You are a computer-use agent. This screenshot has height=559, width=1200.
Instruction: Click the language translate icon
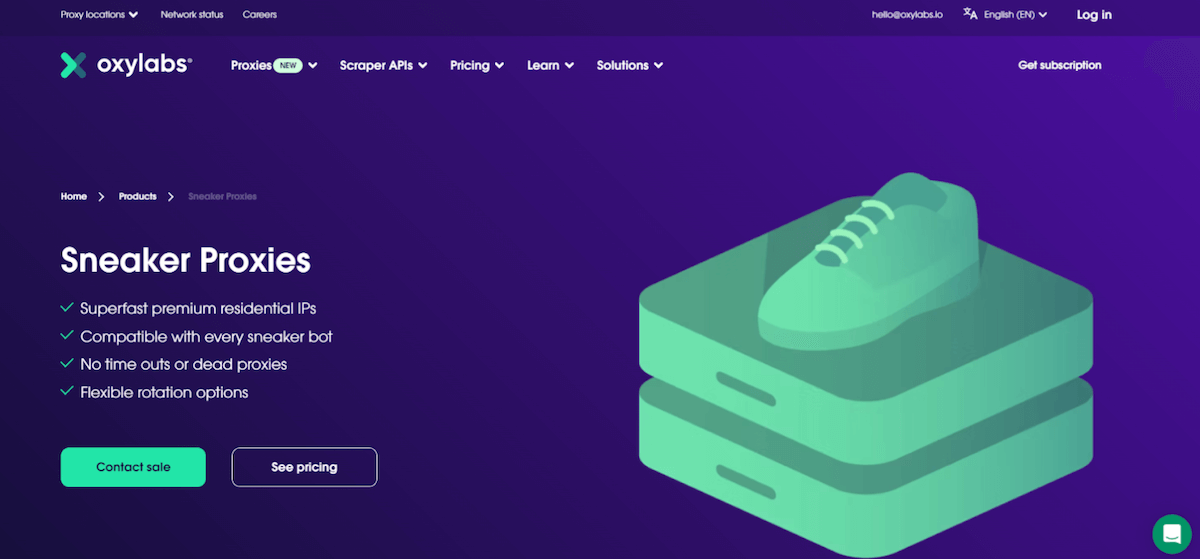(x=970, y=14)
